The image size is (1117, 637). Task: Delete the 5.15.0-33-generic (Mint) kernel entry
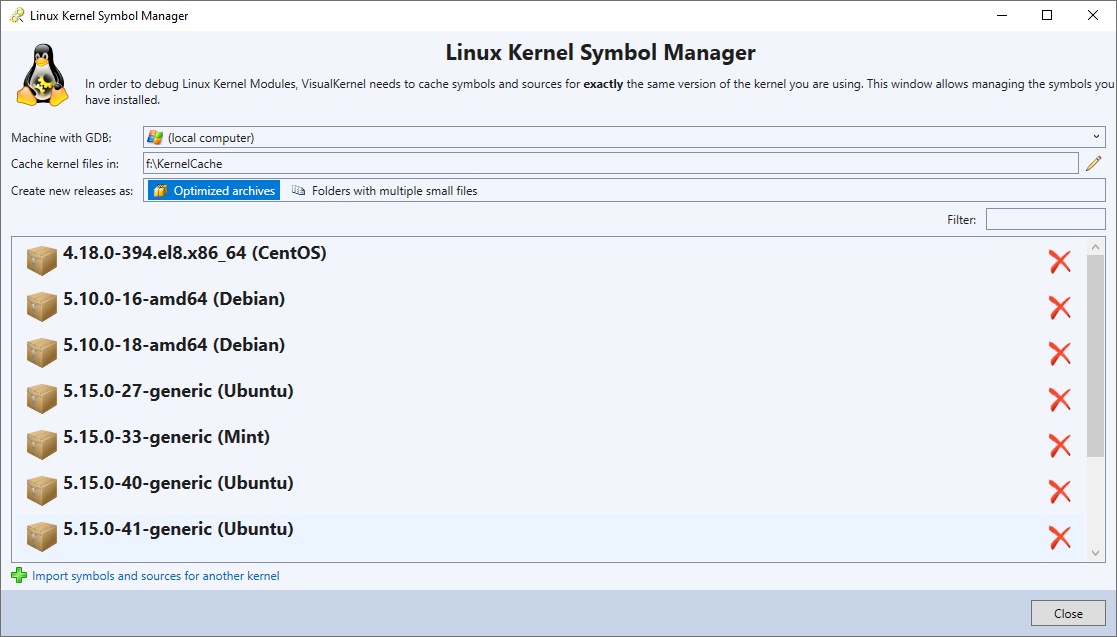pyautogui.click(x=1060, y=445)
